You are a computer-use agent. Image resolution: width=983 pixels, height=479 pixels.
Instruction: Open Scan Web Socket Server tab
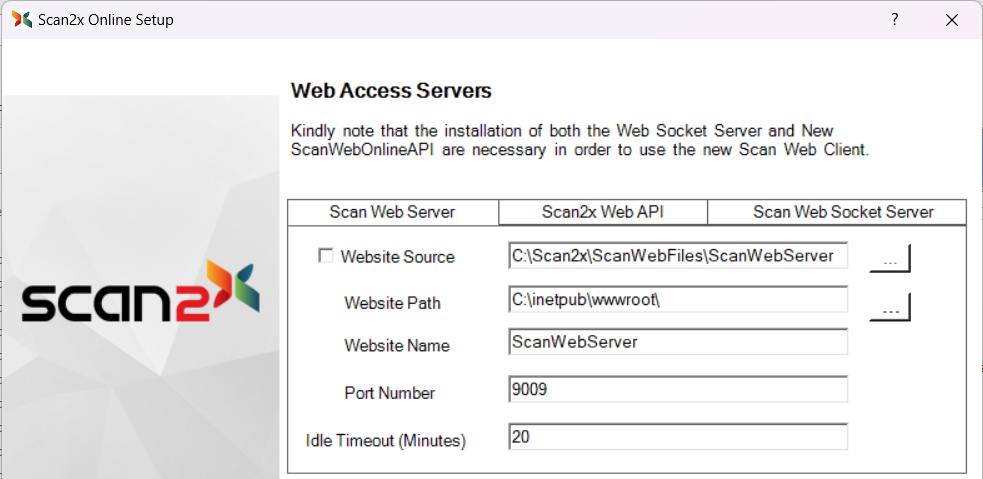837,213
